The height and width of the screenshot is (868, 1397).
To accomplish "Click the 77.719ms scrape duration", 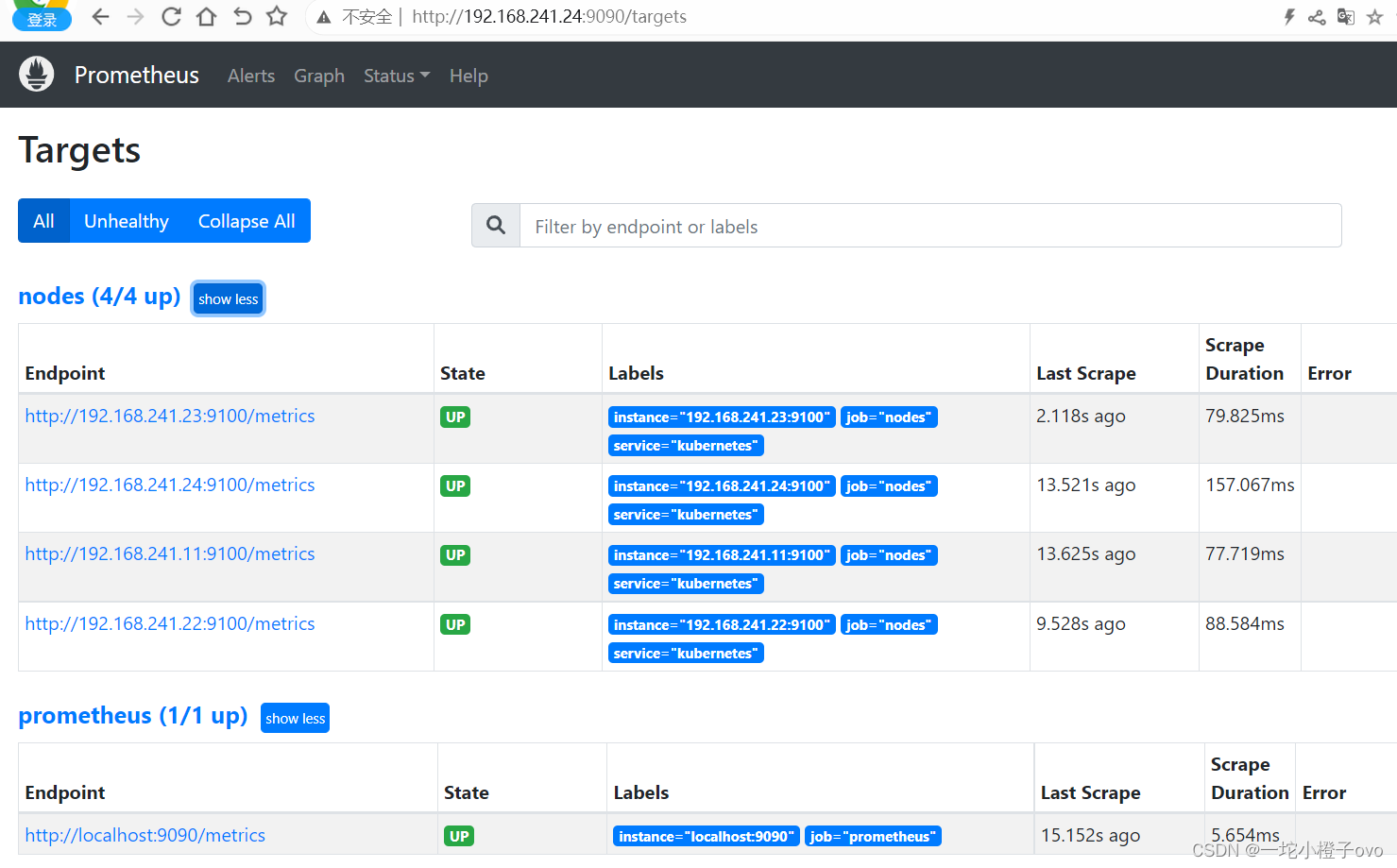I will [x=1245, y=553].
